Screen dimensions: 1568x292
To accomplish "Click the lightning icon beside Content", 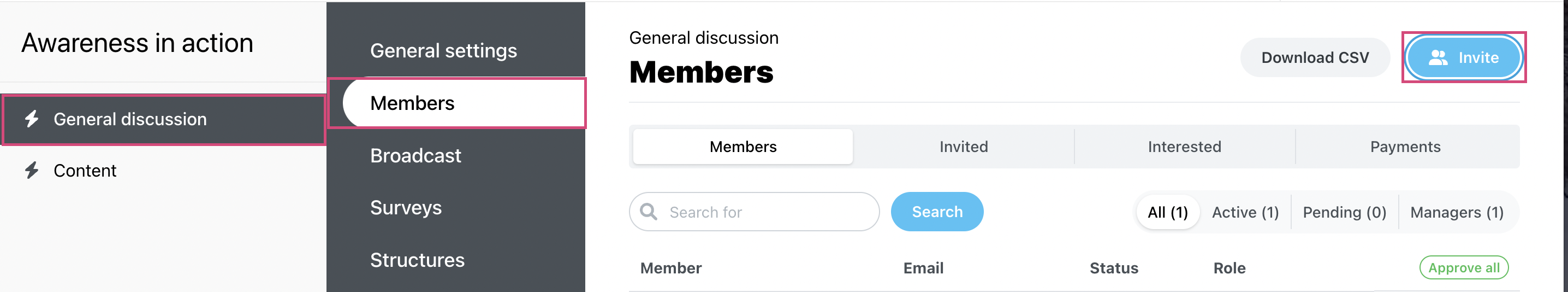I will coord(32,171).
